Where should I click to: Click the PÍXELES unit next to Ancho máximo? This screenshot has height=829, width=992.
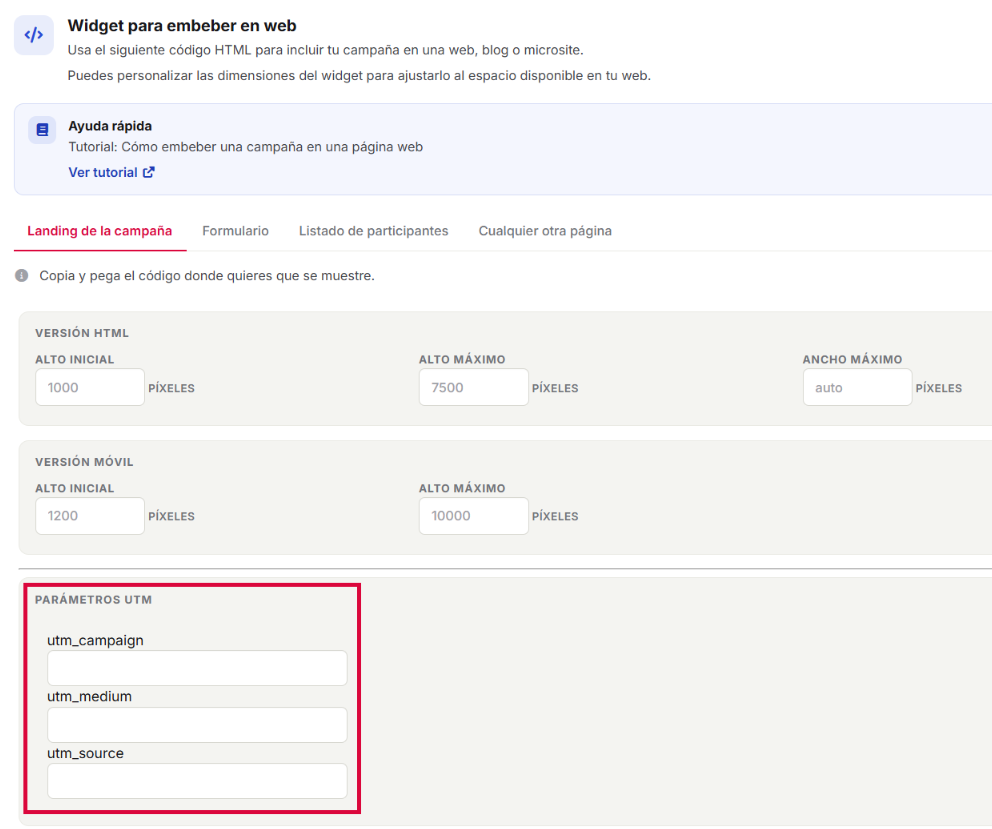tap(938, 388)
